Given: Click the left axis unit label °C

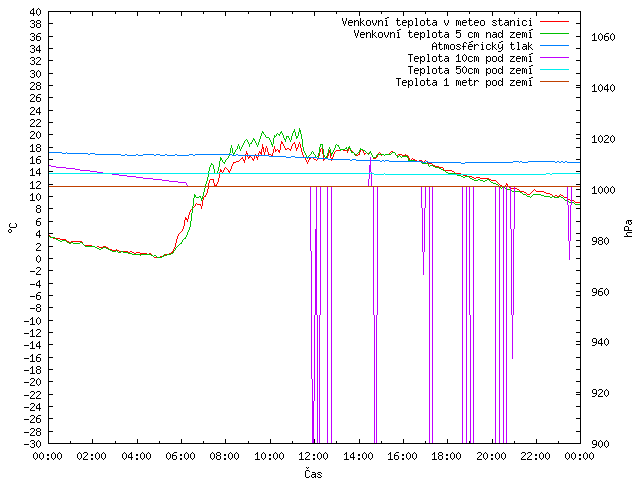Looking at the screenshot, I should click(13, 228).
